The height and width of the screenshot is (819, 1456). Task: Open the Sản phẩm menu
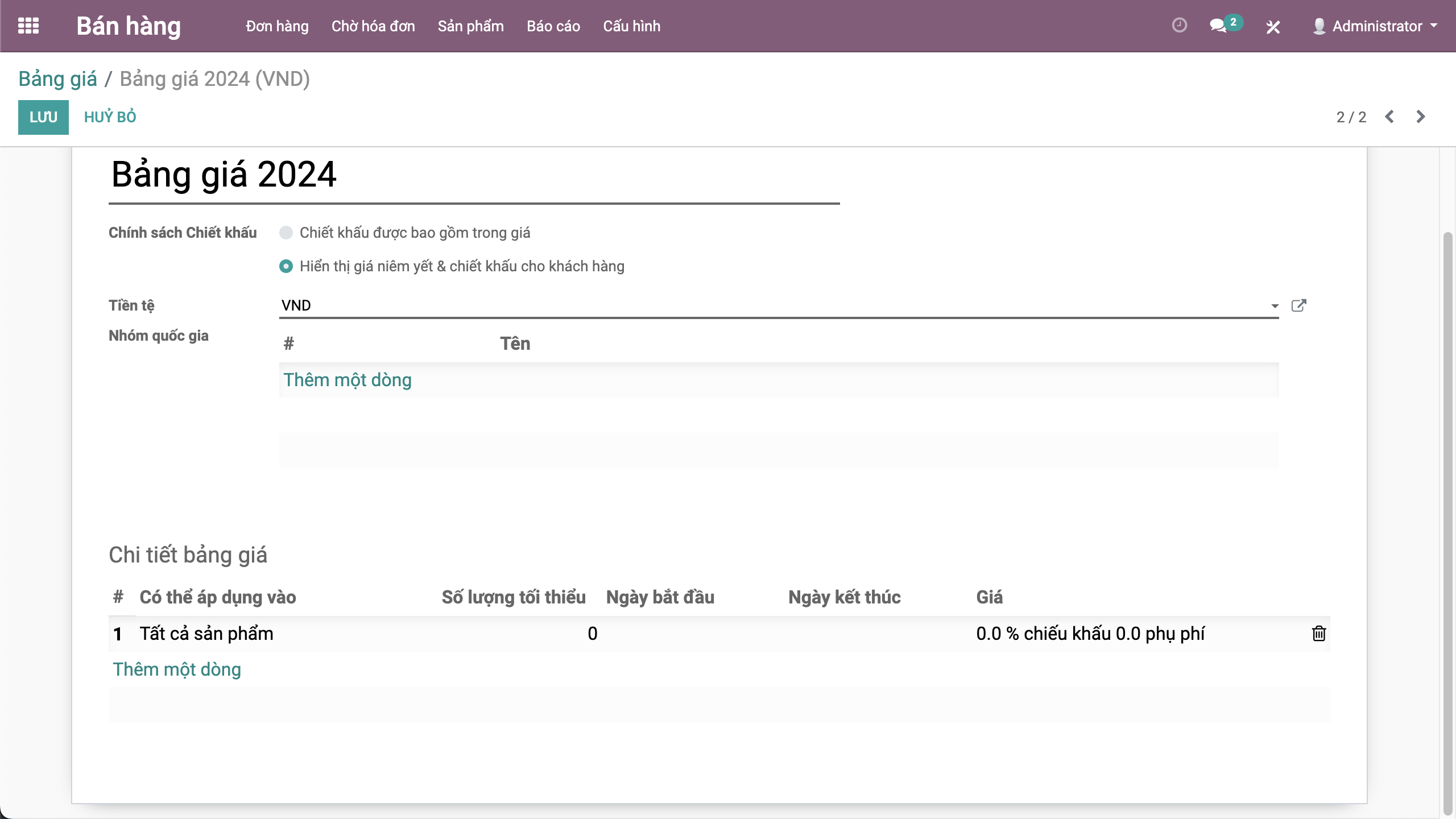pyautogui.click(x=470, y=26)
